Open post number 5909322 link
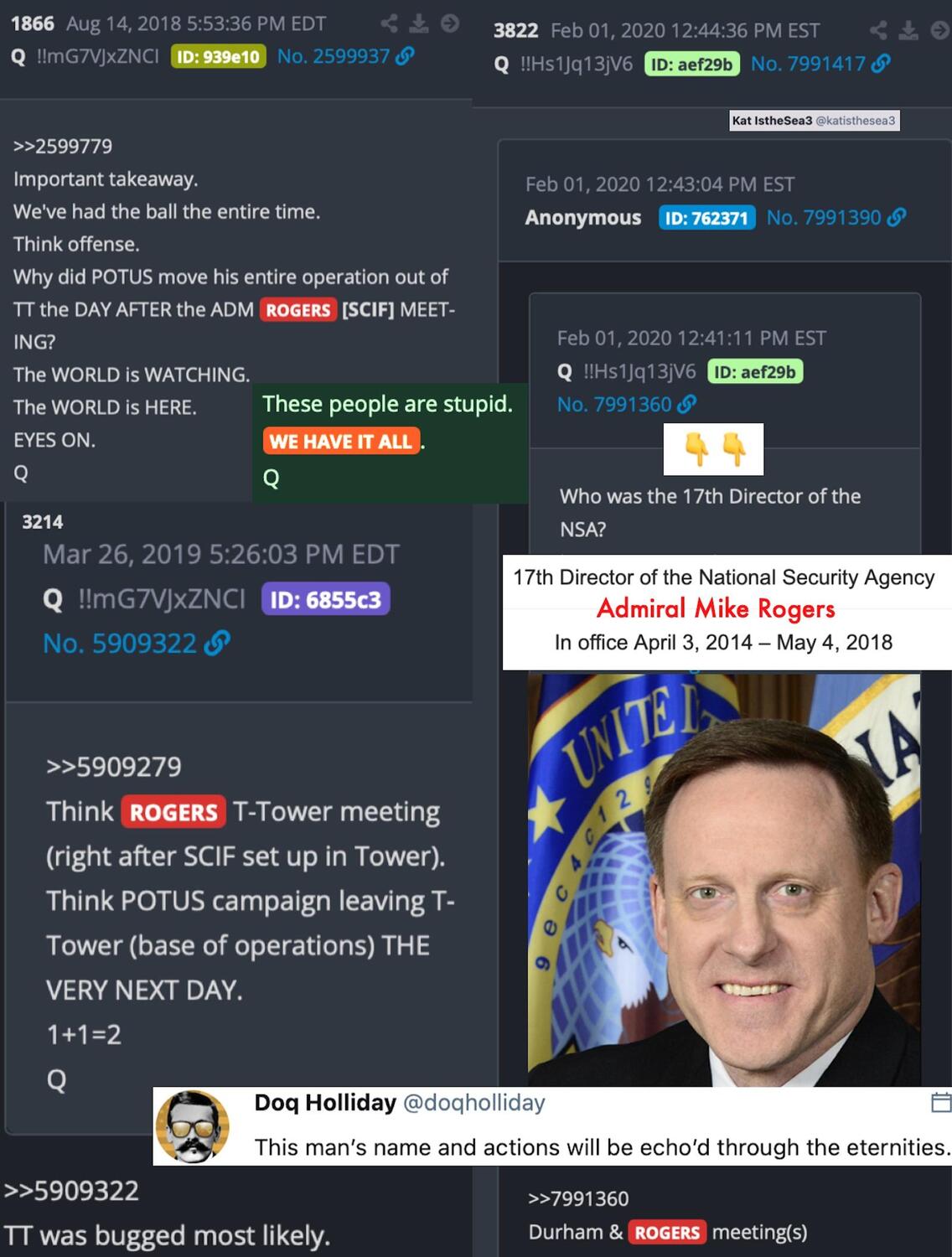Viewport: 952px width, 1257px height. click(x=120, y=644)
